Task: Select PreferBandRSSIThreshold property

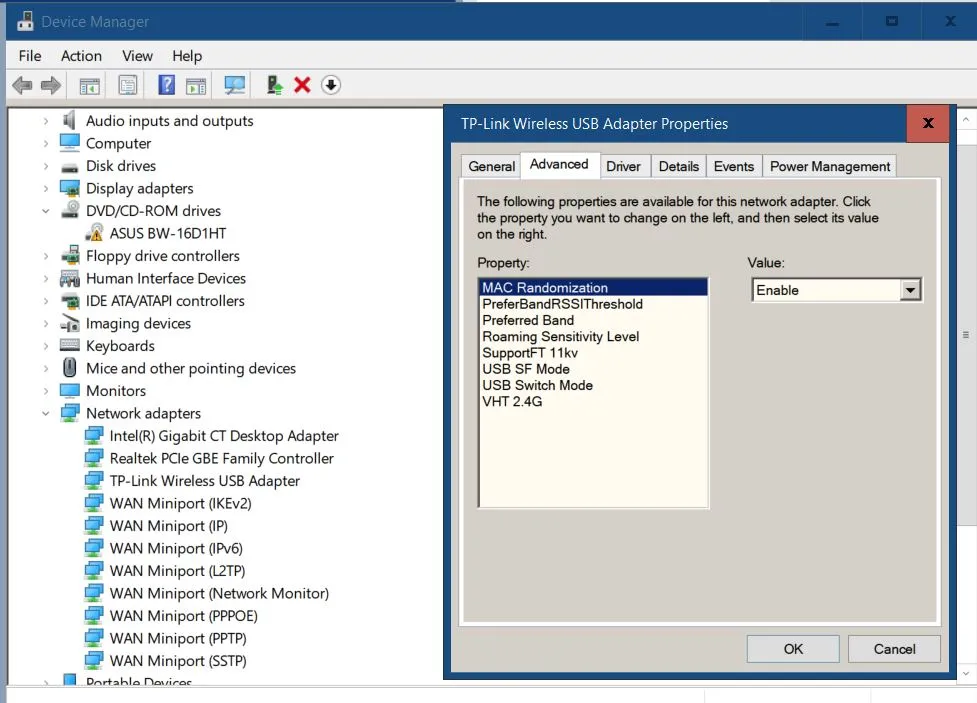Action: [593, 304]
